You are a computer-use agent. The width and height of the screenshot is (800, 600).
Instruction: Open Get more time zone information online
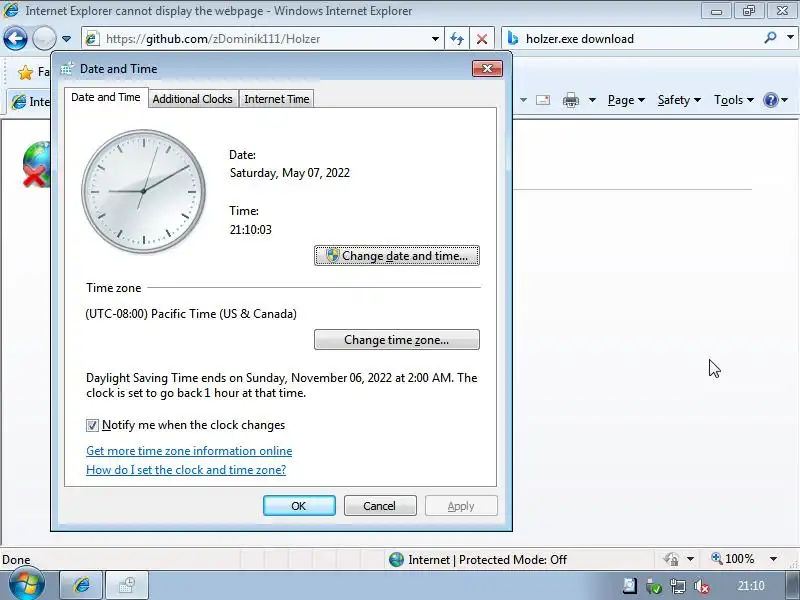[189, 451]
